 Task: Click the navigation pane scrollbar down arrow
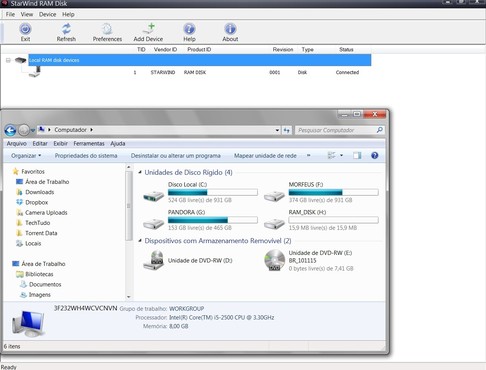tap(129, 297)
